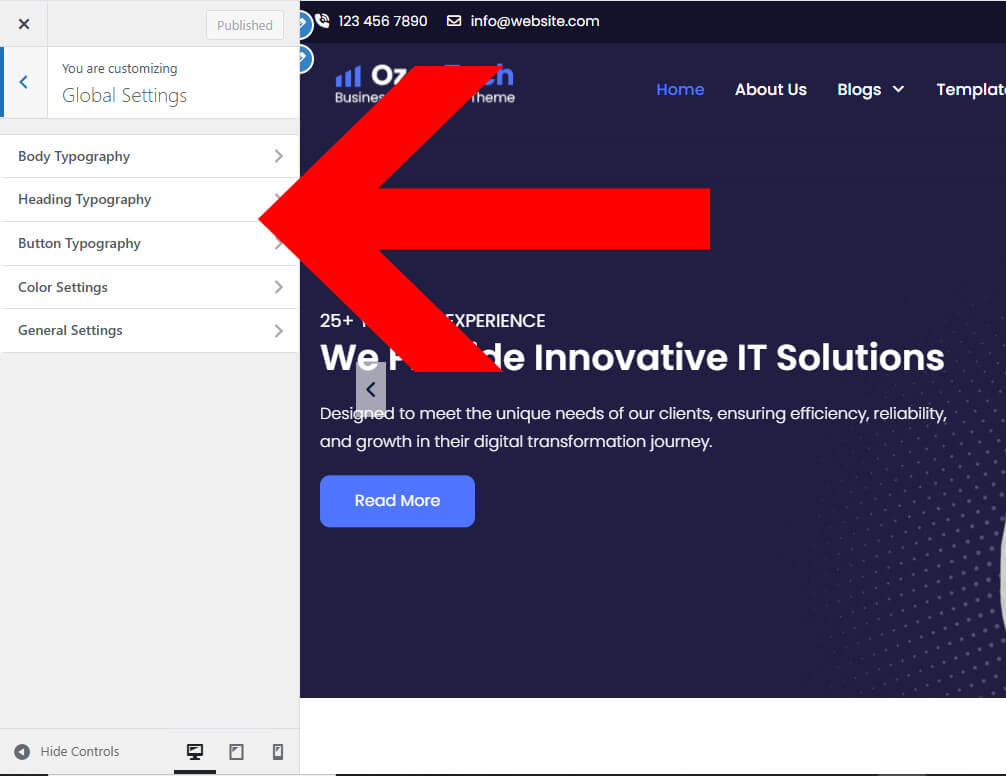
Task: Switch to tablet preview mode
Action: click(x=236, y=752)
